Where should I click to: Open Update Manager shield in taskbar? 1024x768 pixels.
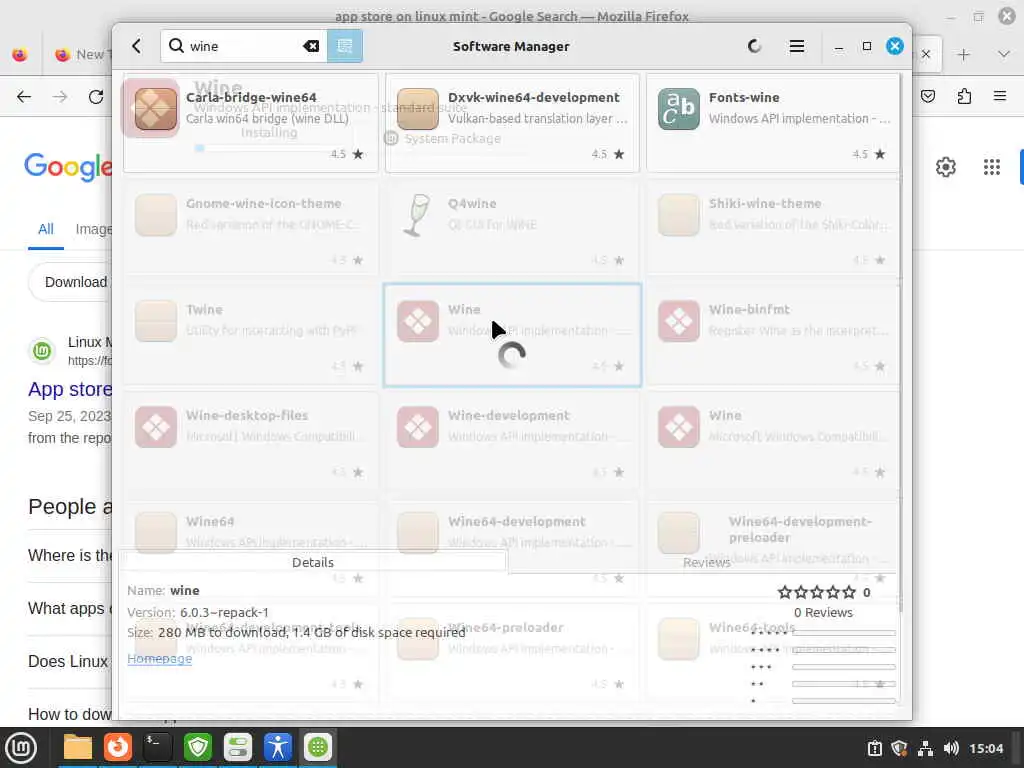(198, 748)
